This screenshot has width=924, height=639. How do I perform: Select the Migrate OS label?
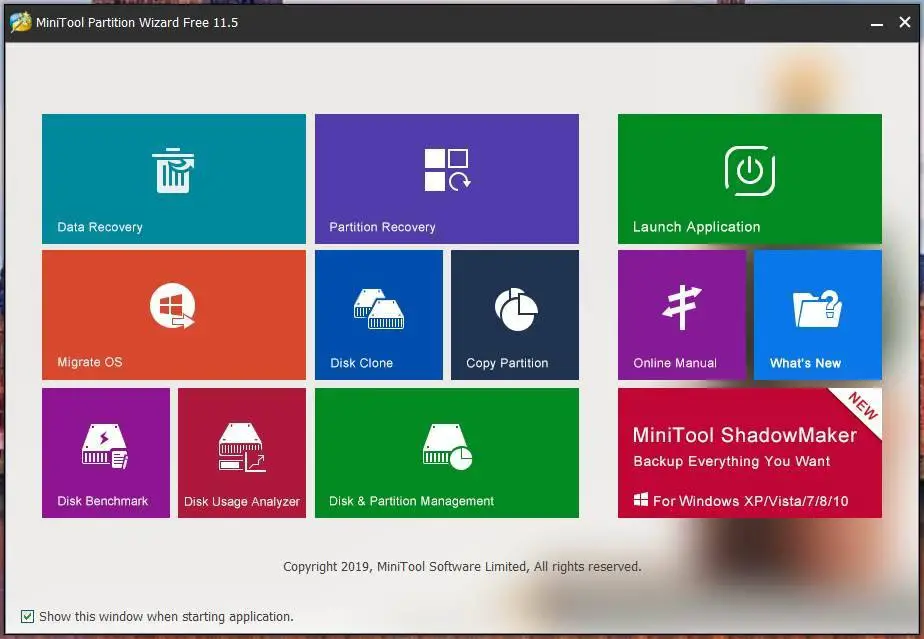[x=90, y=362]
